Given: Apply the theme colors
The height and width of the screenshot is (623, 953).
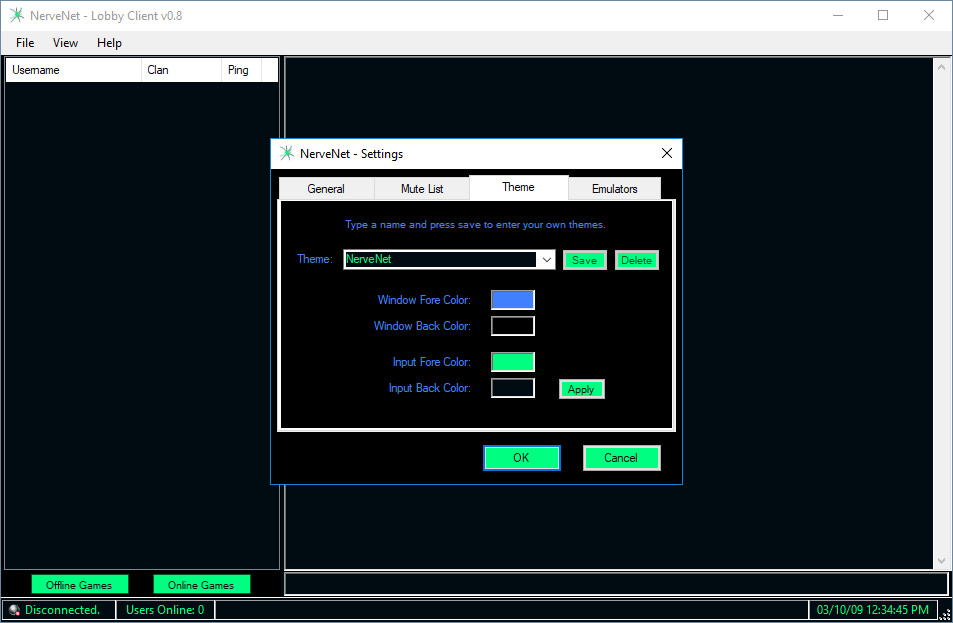Looking at the screenshot, I should click(581, 390).
